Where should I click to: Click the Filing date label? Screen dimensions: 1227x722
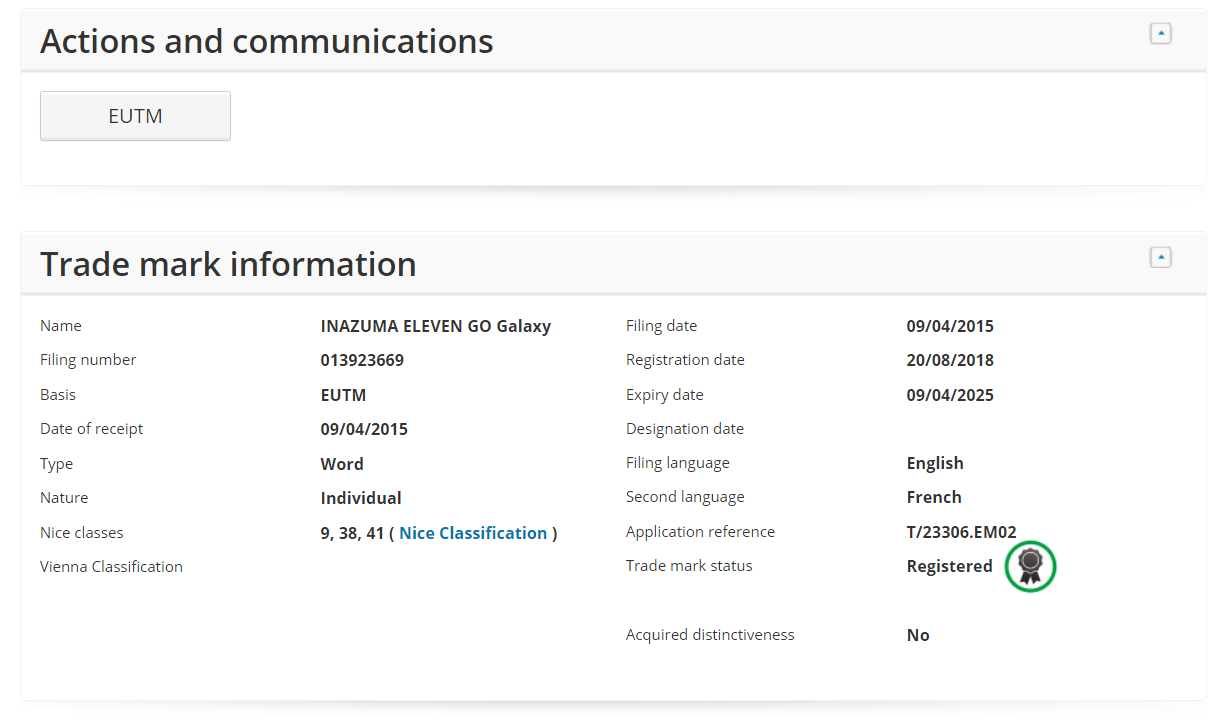pos(662,326)
